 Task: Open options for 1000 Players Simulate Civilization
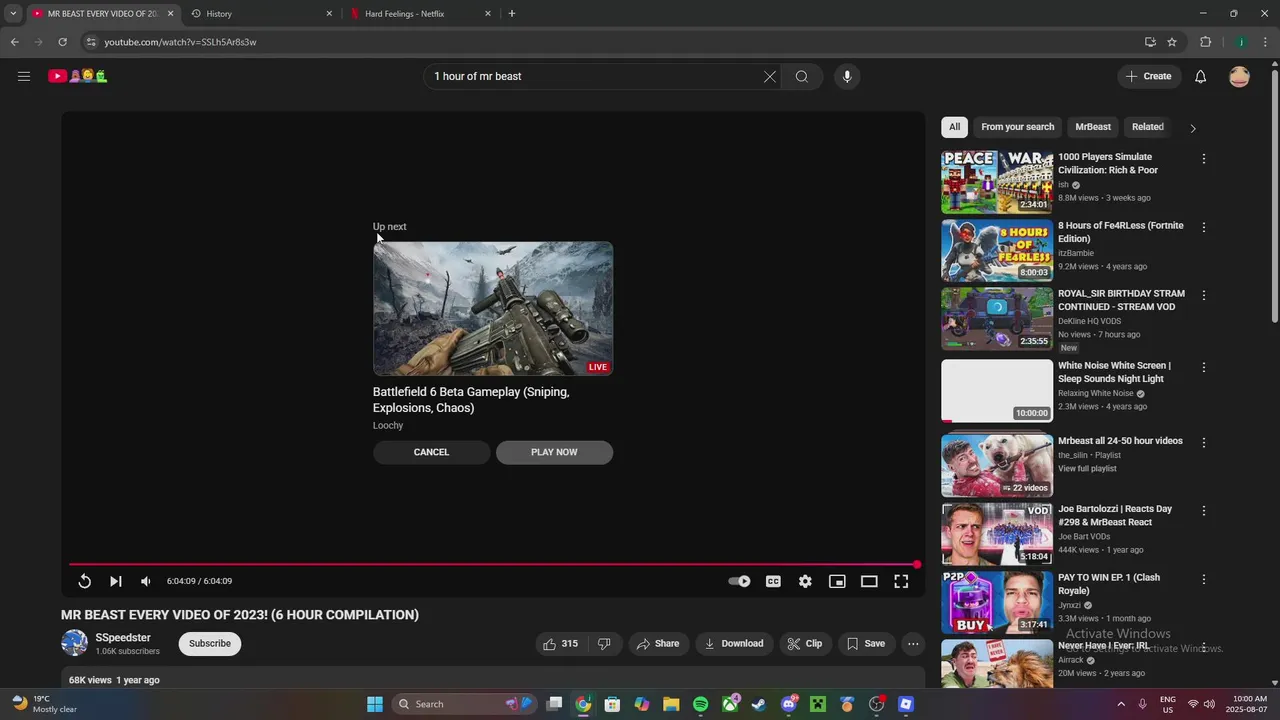click(x=1204, y=159)
